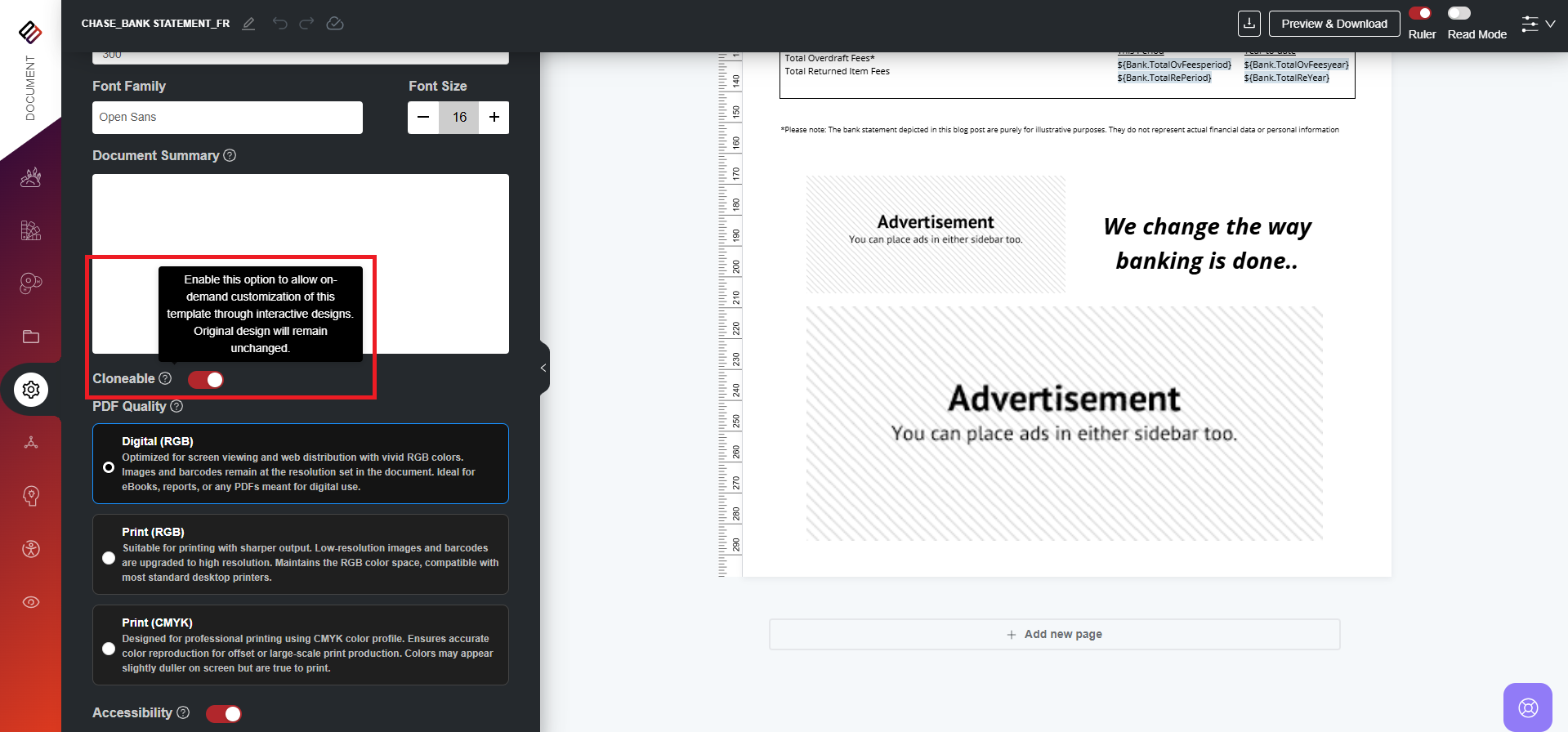This screenshot has width=1568, height=732.
Task: Open the Font Family Open Sans field
Action: pyautogui.click(x=227, y=118)
